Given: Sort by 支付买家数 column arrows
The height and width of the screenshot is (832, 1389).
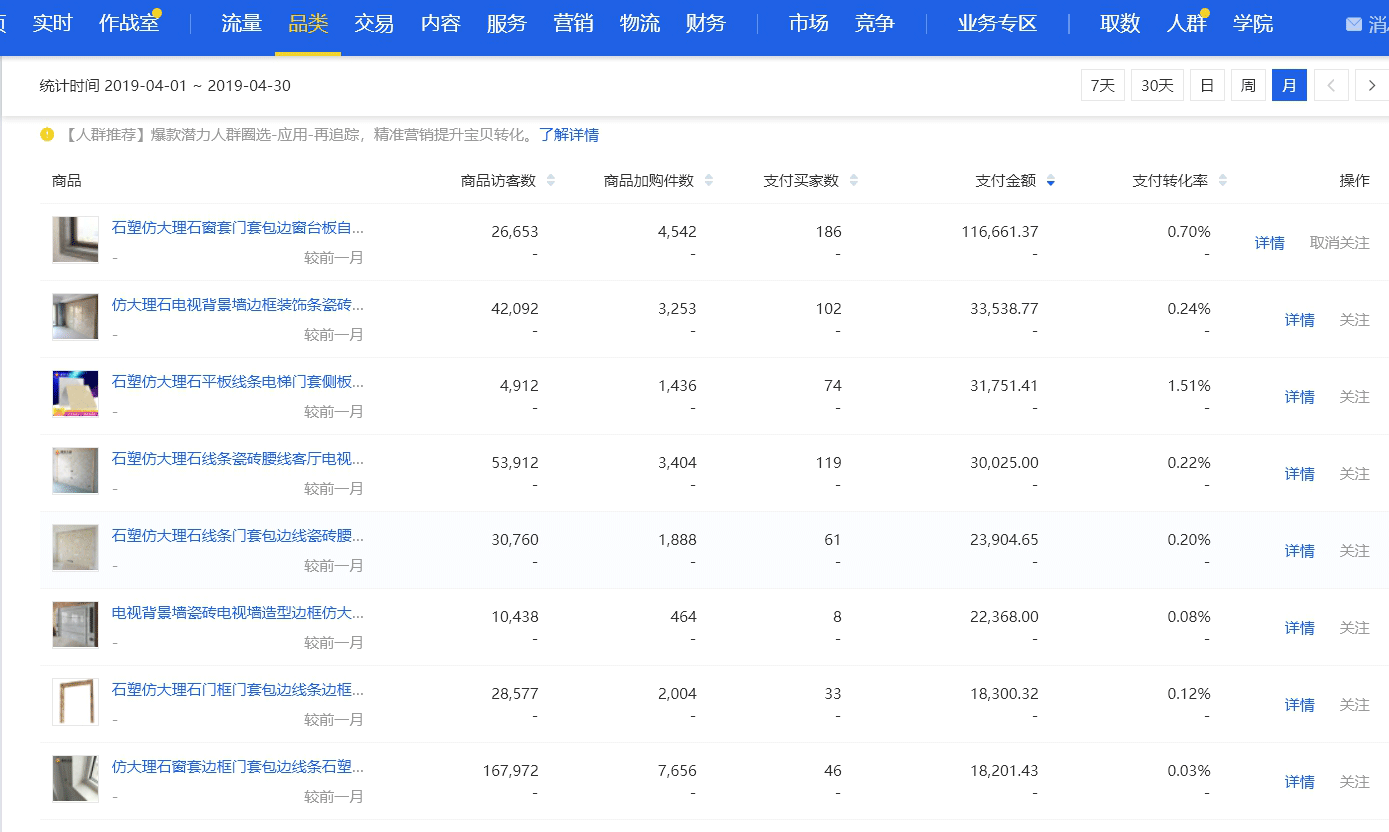Looking at the screenshot, I should [853, 181].
